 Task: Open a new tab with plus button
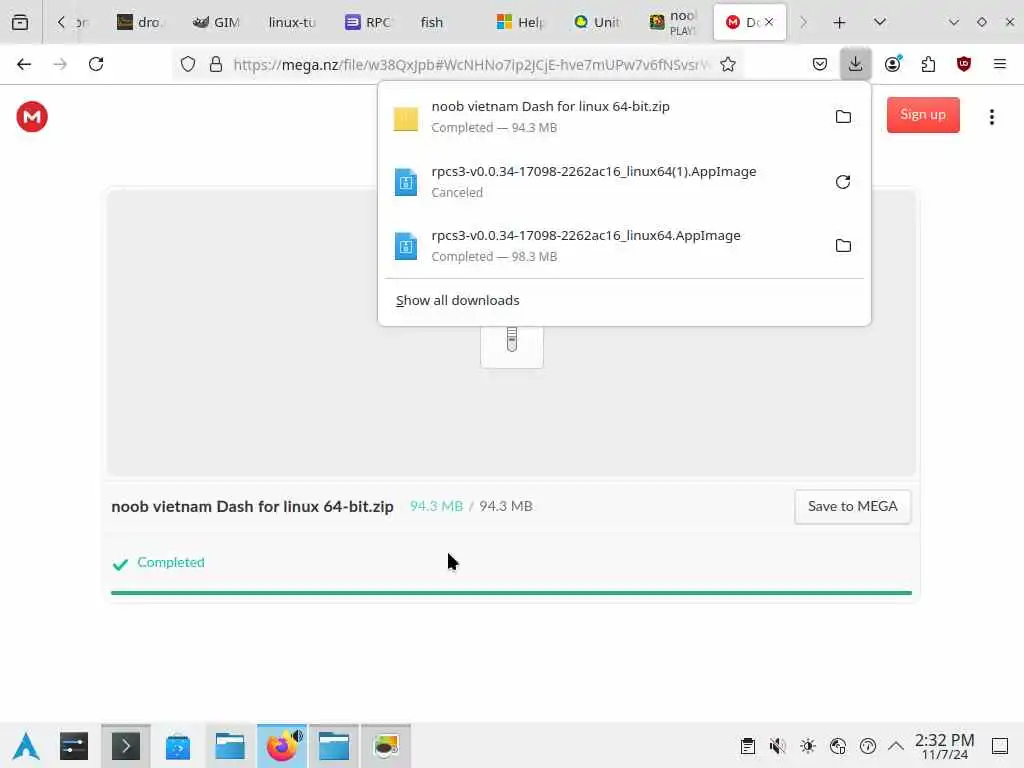840,22
